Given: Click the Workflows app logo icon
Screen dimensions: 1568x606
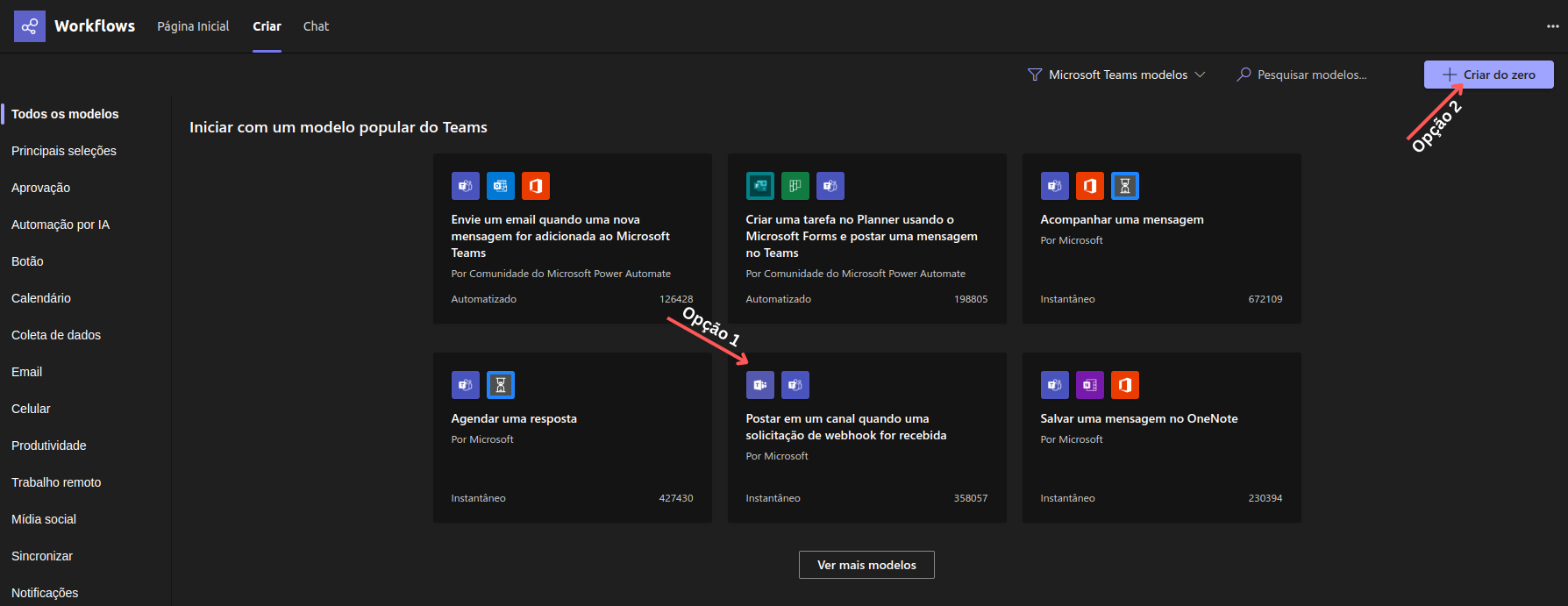Looking at the screenshot, I should click(29, 26).
